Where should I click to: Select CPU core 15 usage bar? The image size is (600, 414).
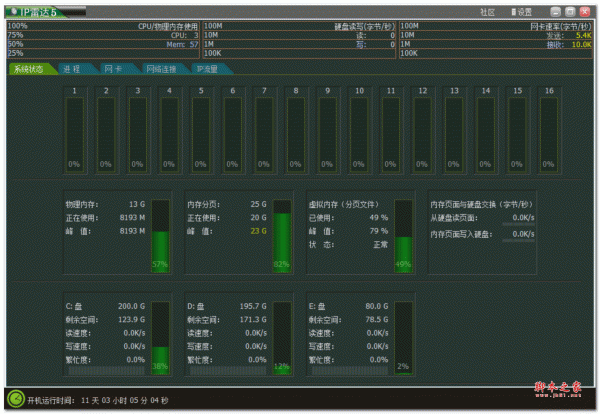(x=518, y=134)
